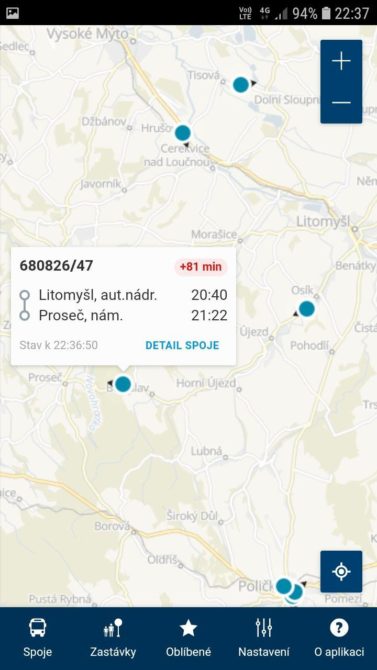The width and height of the screenshot is (377, 670).
Task: Open Oblíbené star favorites
Action: tap(188, 638)
